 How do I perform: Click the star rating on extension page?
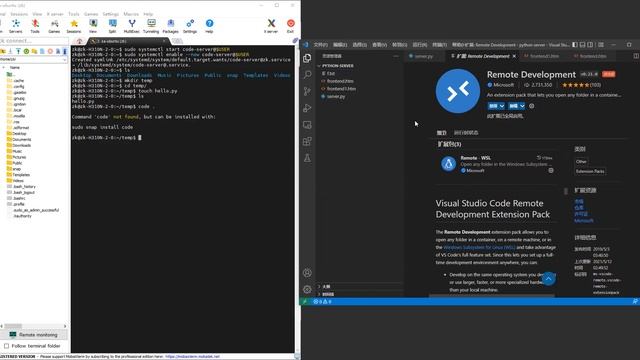click(x=575, y=85)
